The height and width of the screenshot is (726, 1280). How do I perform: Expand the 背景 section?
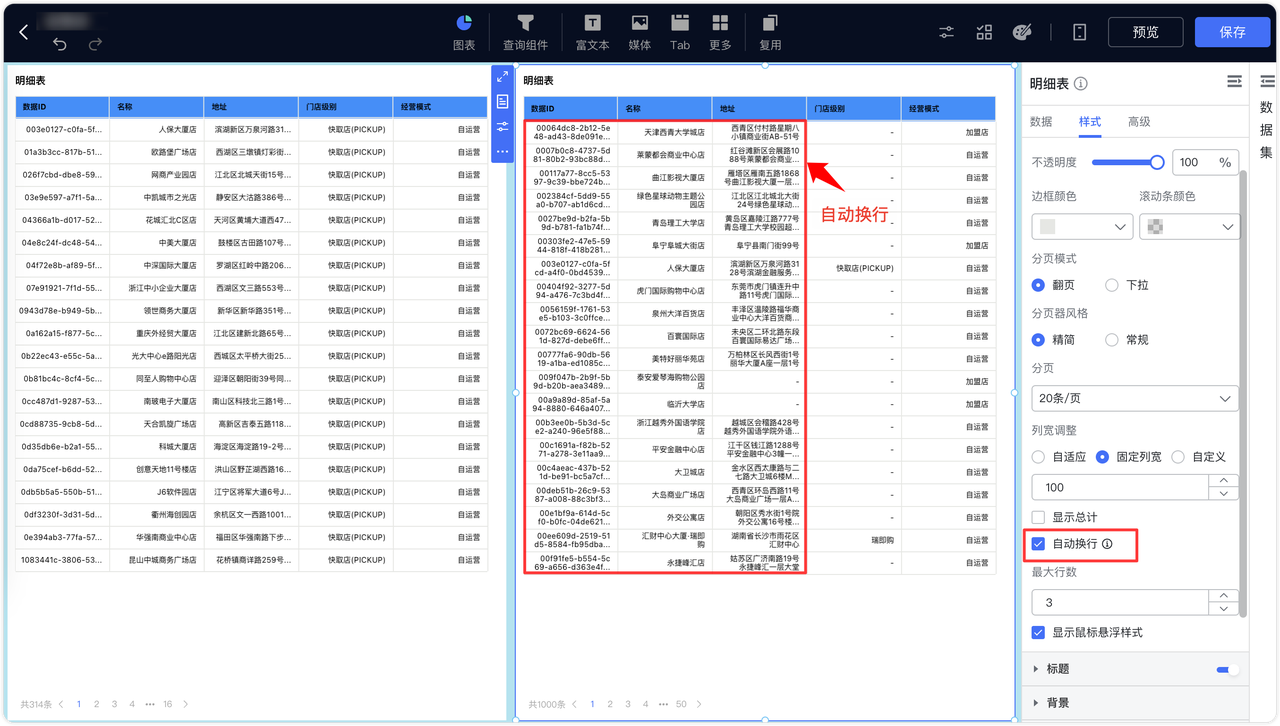coord(1037,703)
